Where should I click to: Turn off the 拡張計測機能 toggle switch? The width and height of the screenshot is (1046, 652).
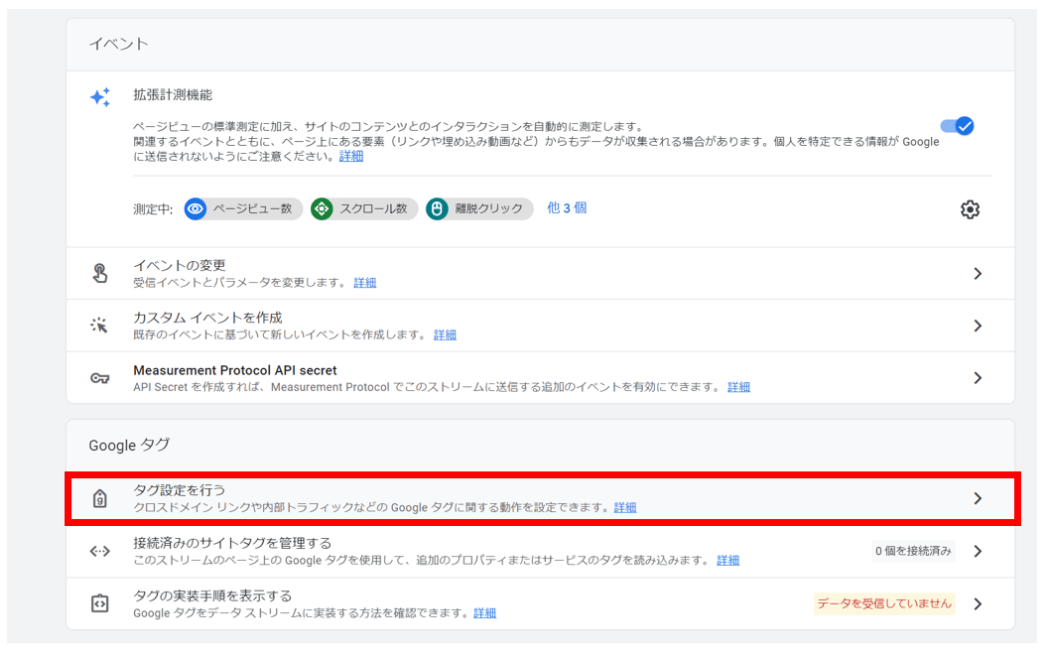pyautogui.click(x=957, y=125)
